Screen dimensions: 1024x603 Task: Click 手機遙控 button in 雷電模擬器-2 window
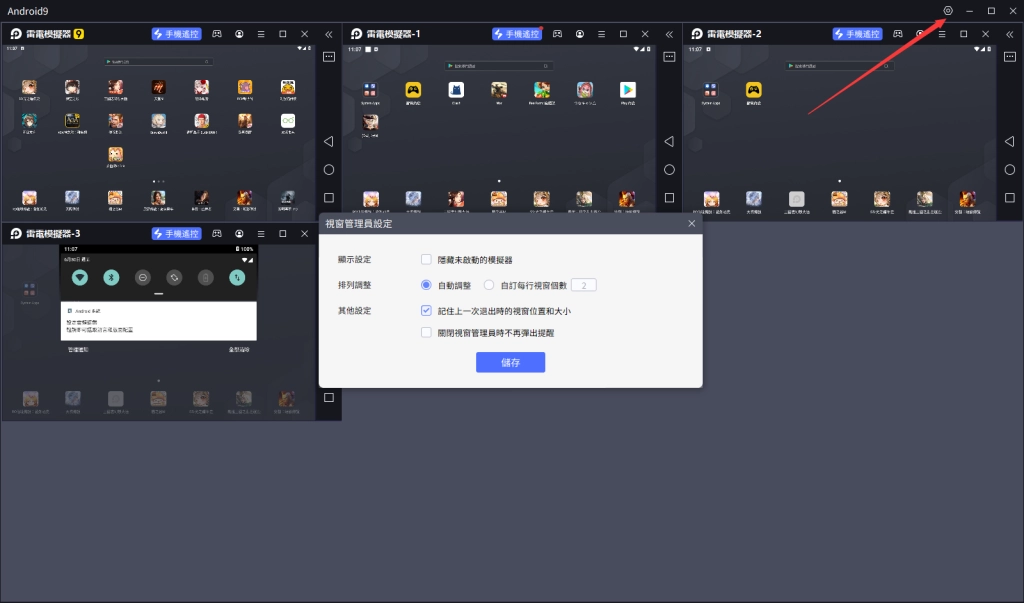857,34
